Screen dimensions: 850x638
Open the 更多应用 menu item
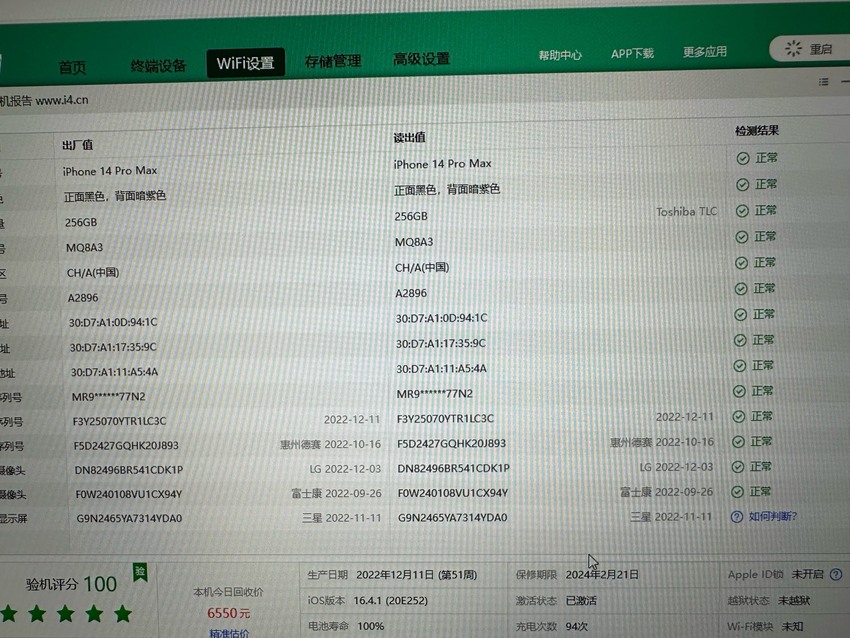coord(705,51)
